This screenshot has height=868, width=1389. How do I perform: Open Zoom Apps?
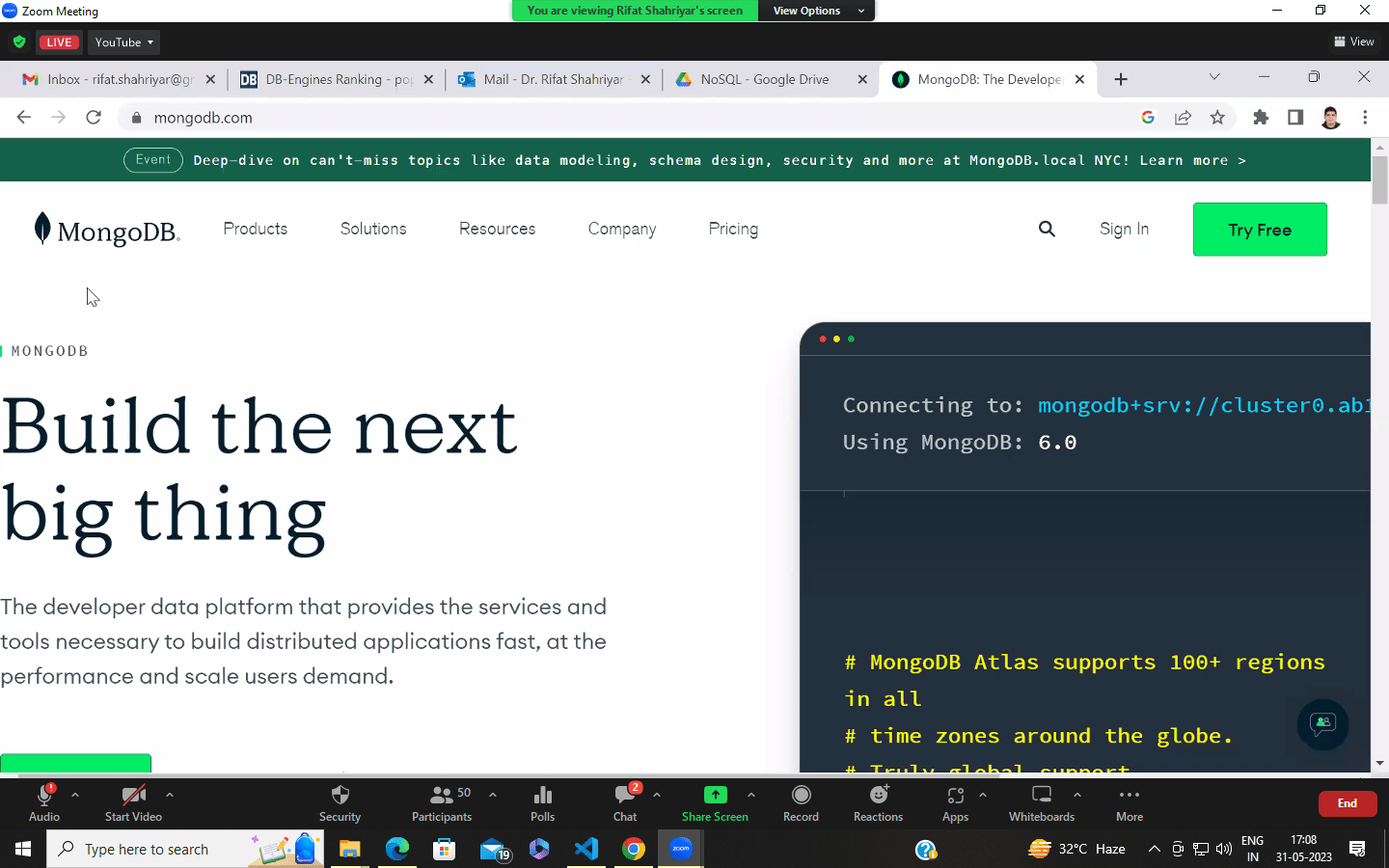[955, 802]
